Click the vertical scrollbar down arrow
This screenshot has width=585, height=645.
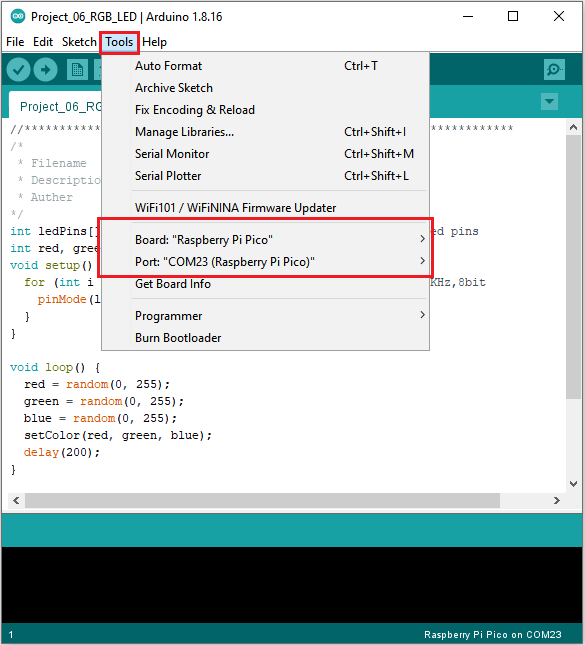point(573,484)
